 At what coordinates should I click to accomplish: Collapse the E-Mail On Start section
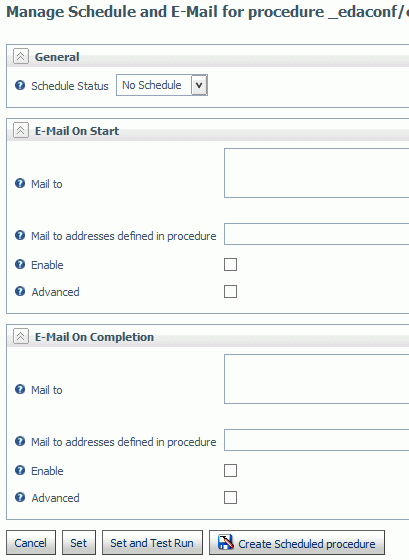pyautogui.click(x=21, y=130)
